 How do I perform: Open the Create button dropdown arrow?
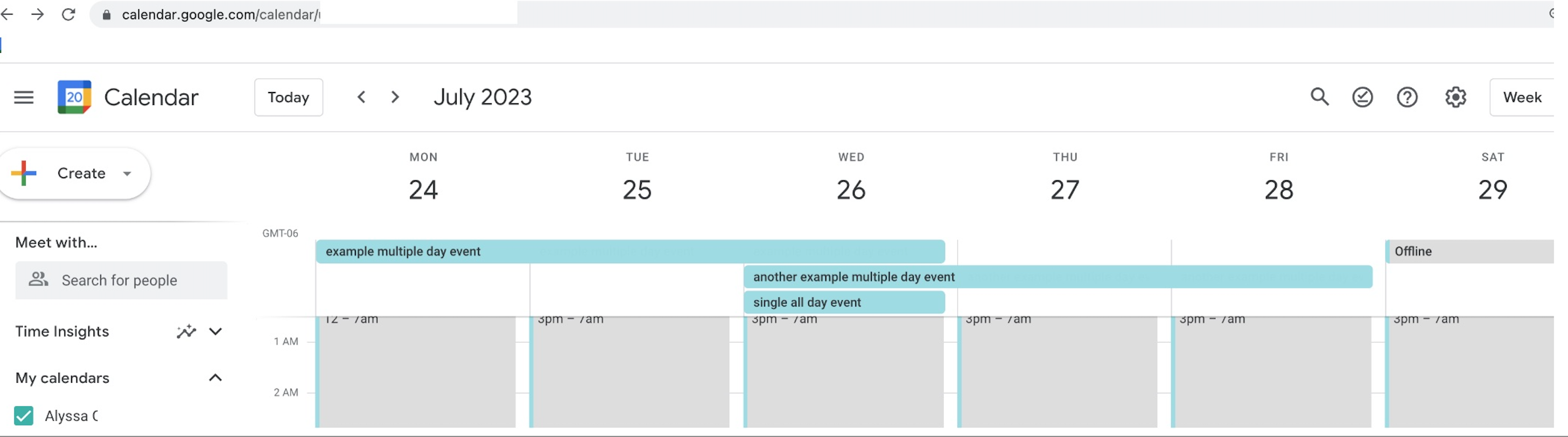click(127, 174)
